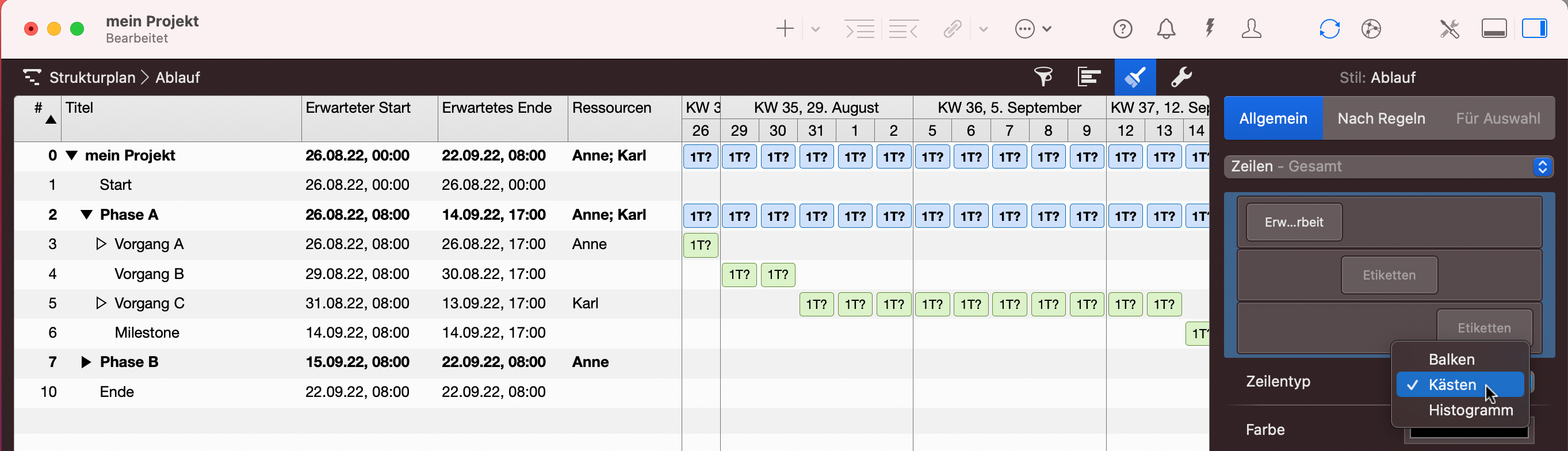
Task: Click the outdent toolbar icon
Action: (x=903, y=29)
